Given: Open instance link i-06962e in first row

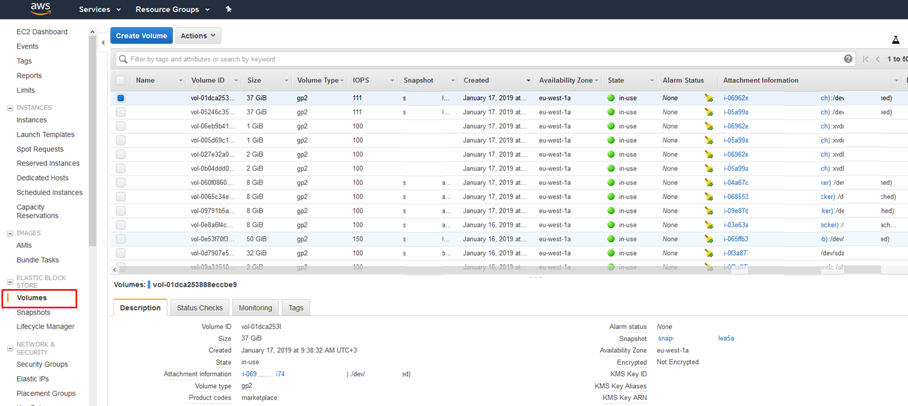Looking at the screenshot, I should point(736,98).
